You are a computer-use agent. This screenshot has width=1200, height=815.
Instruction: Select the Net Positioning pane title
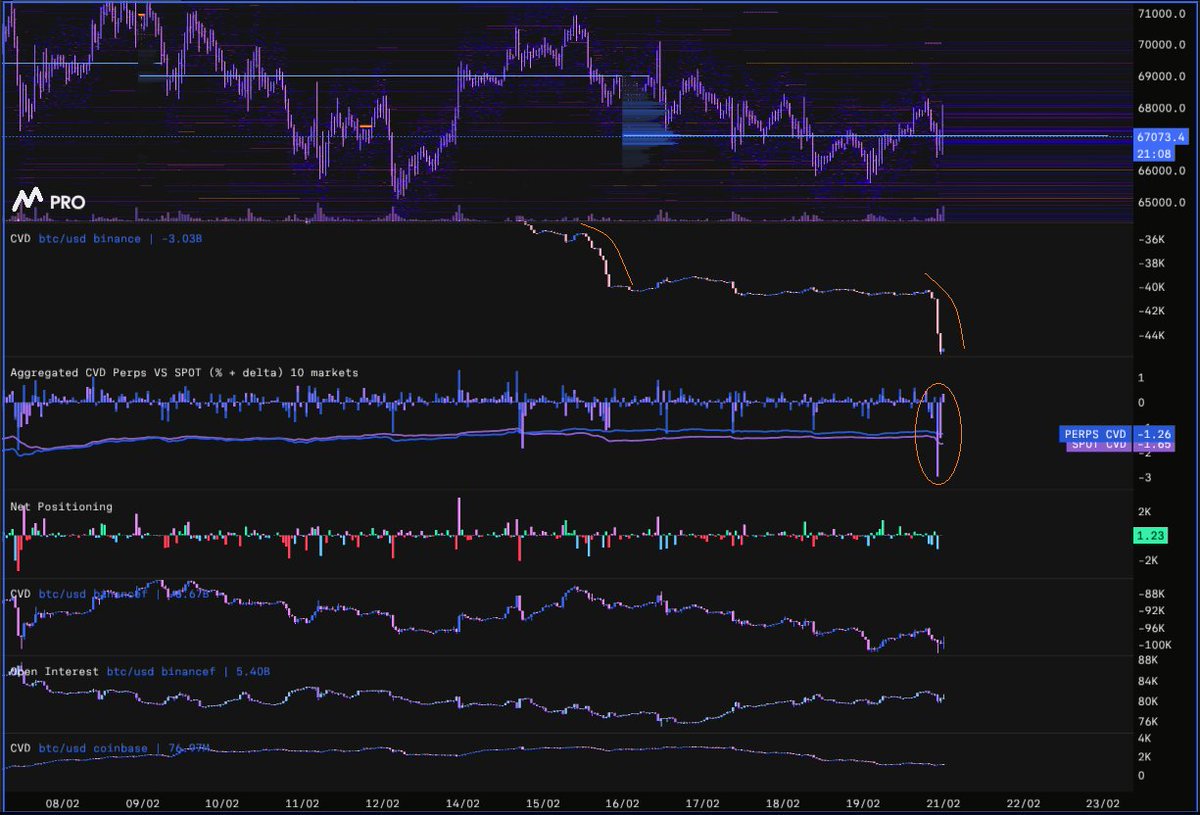[61, 507]
